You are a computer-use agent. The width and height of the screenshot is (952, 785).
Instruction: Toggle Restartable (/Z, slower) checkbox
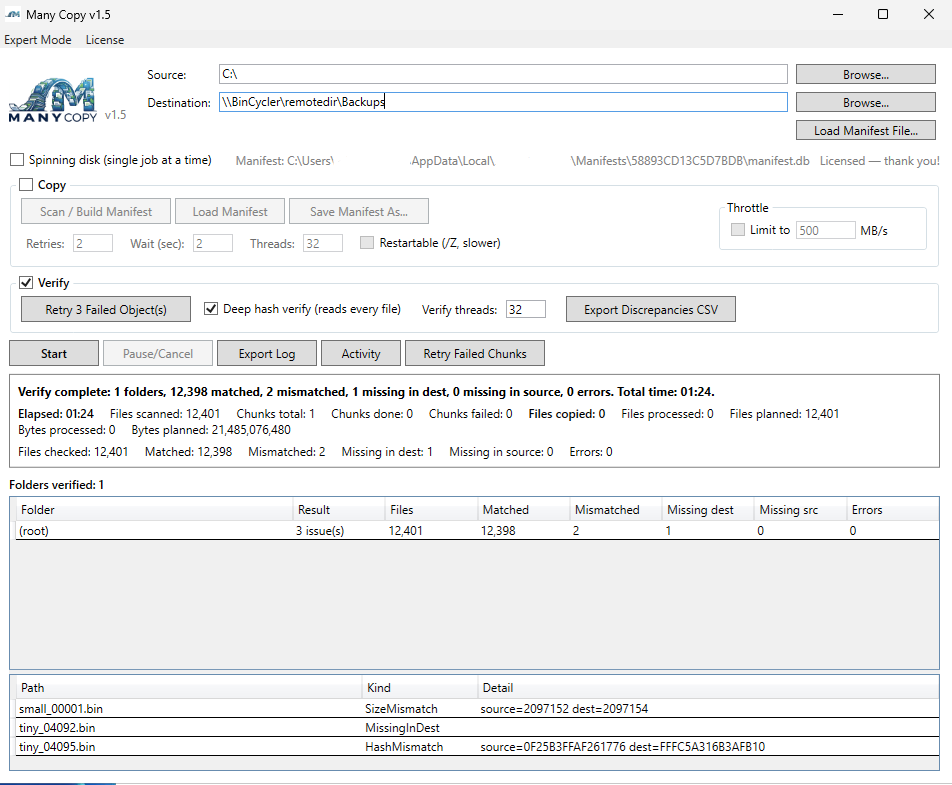click(x=367, y=243)
